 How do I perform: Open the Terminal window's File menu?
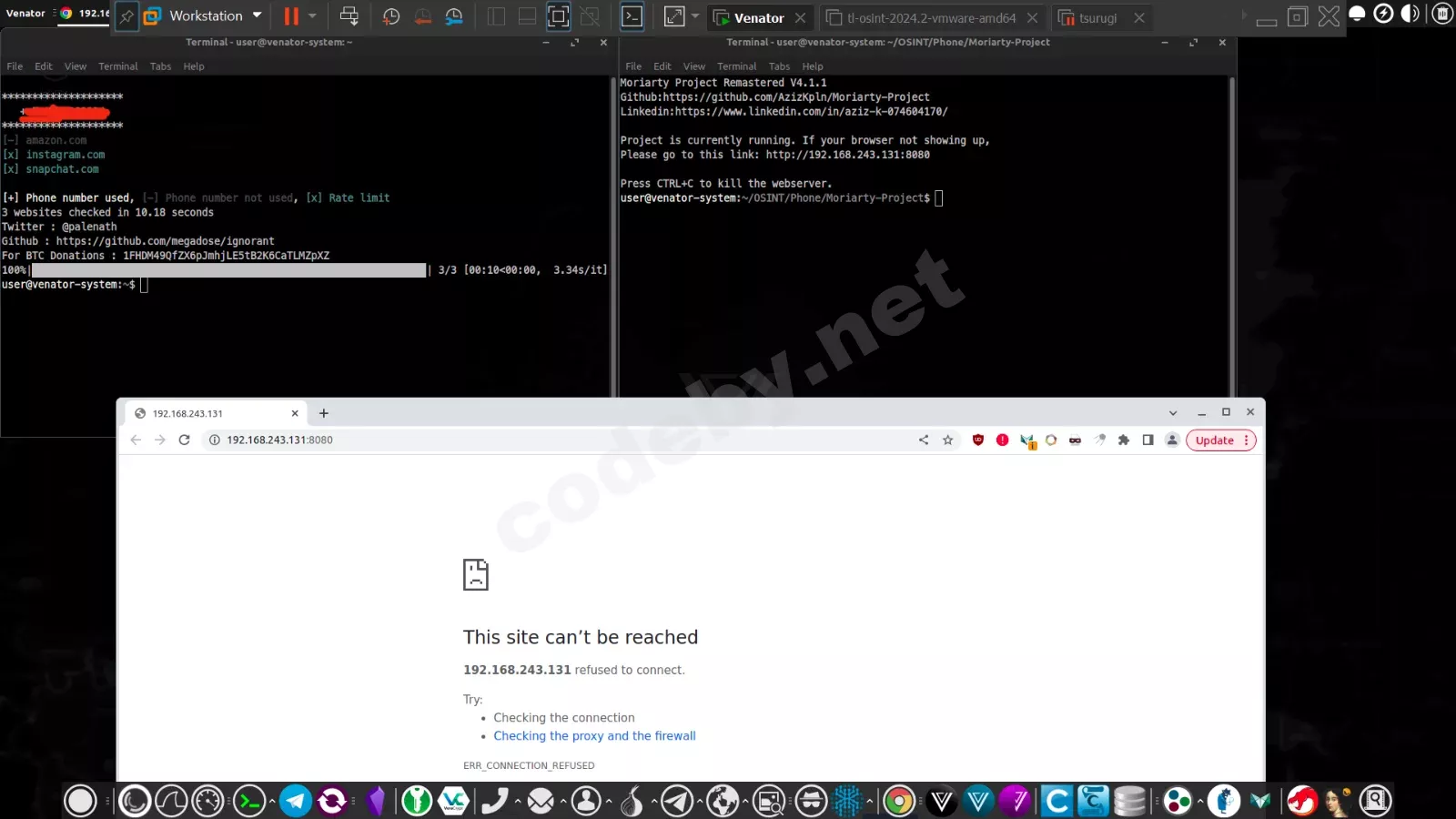pyautogui.click(x=15, y=66)
